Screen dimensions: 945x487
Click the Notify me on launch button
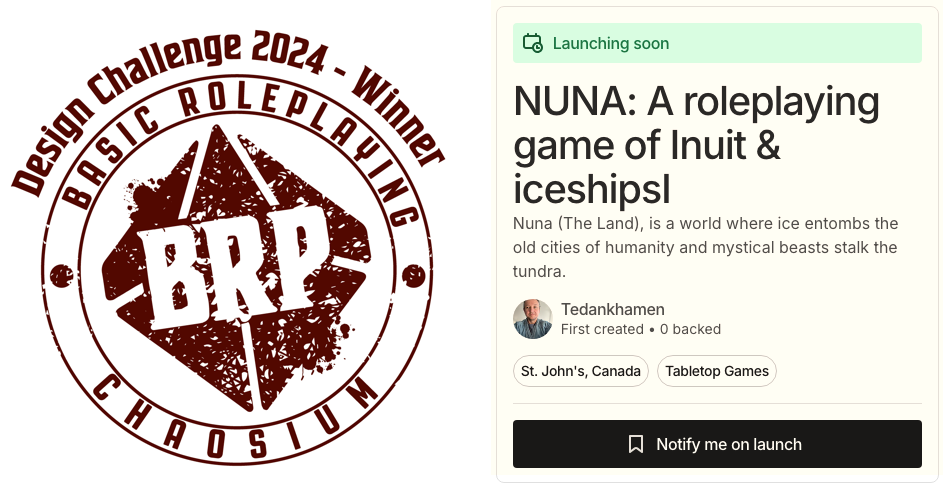717,444
